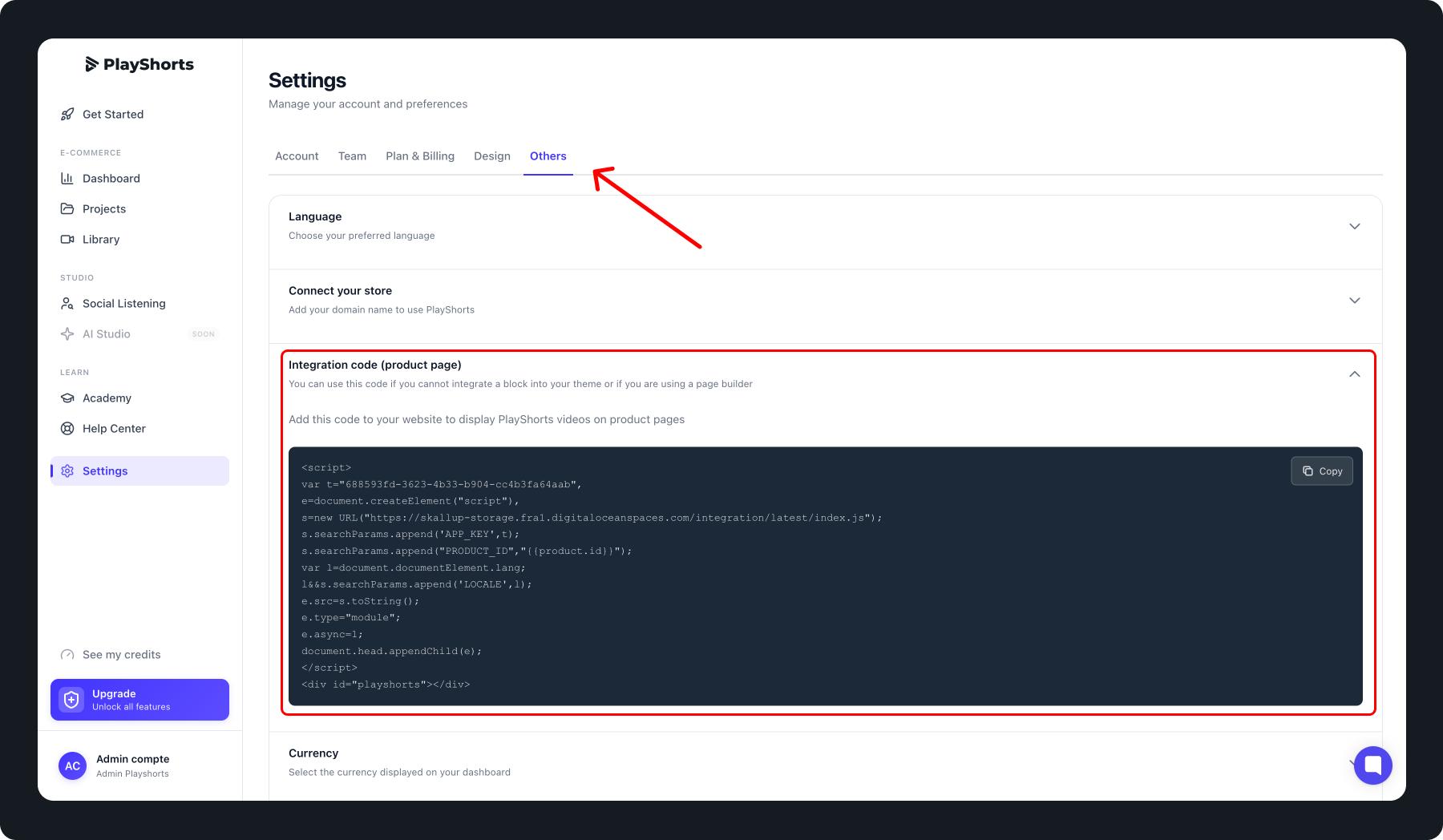The width and height of the screenshot is (1443, 840).
Task: Click the AI Studio sparkle icon
Action: (67, 333)
